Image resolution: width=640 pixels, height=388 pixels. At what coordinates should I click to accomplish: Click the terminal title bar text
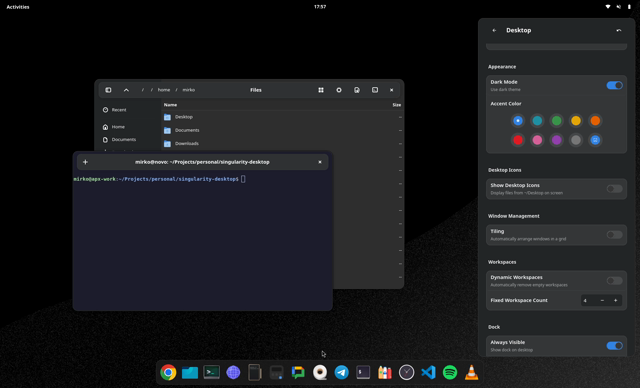coord(202,162)
